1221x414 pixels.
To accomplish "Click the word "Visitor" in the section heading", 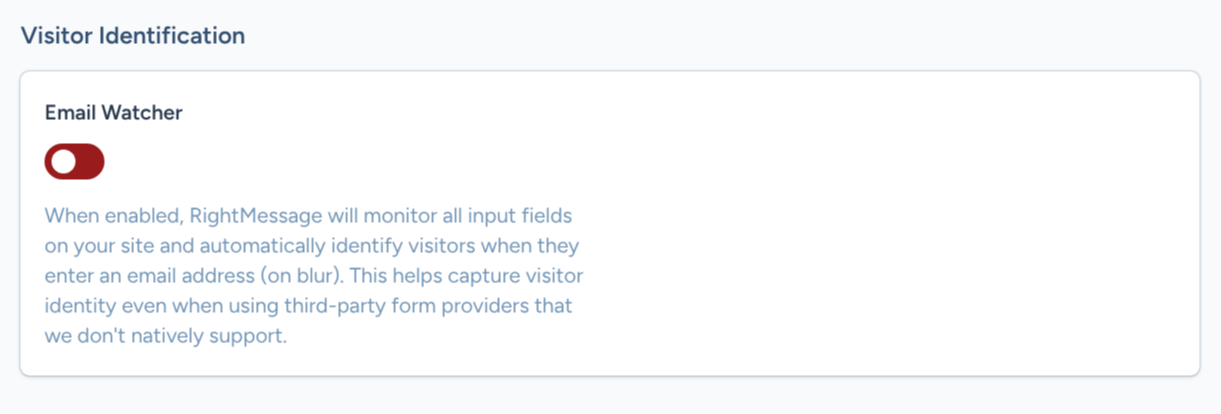I will pos(56,35).
